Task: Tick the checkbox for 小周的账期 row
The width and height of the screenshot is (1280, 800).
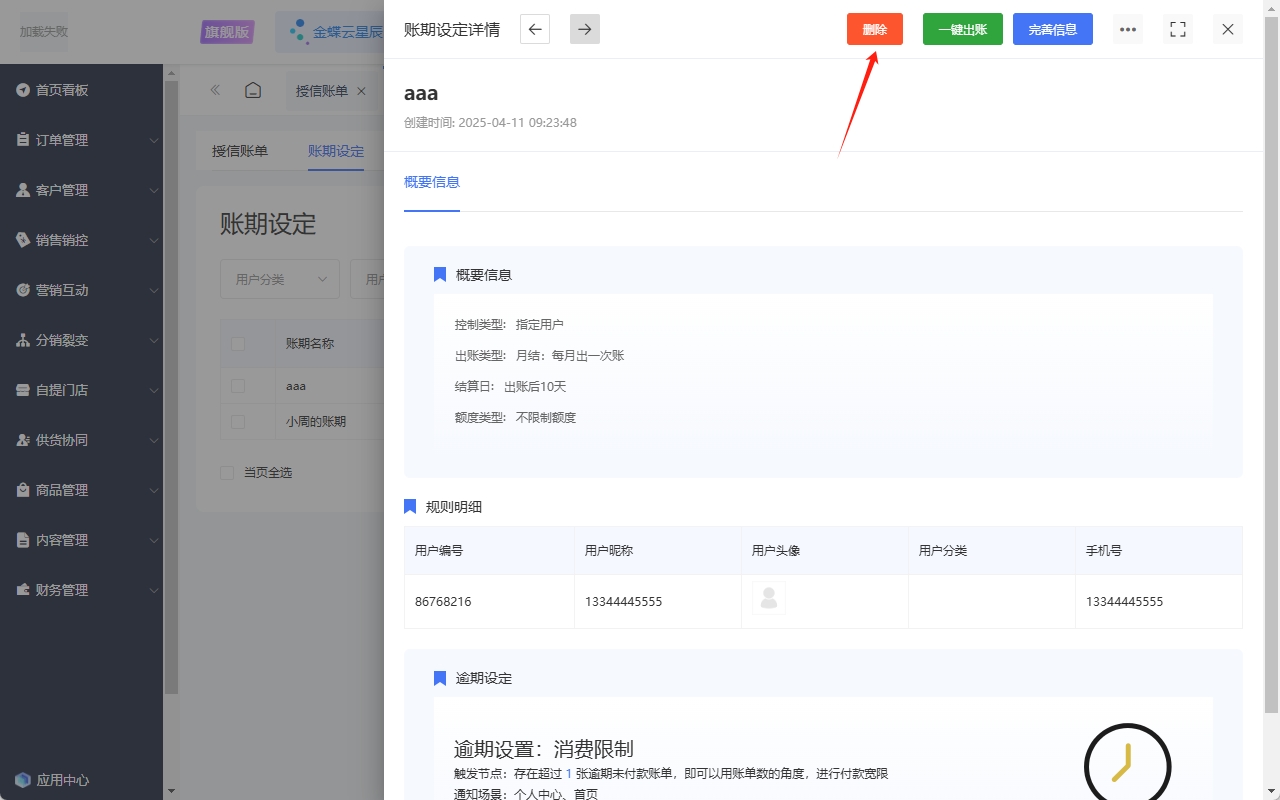Action: click(x=238, y=422)
